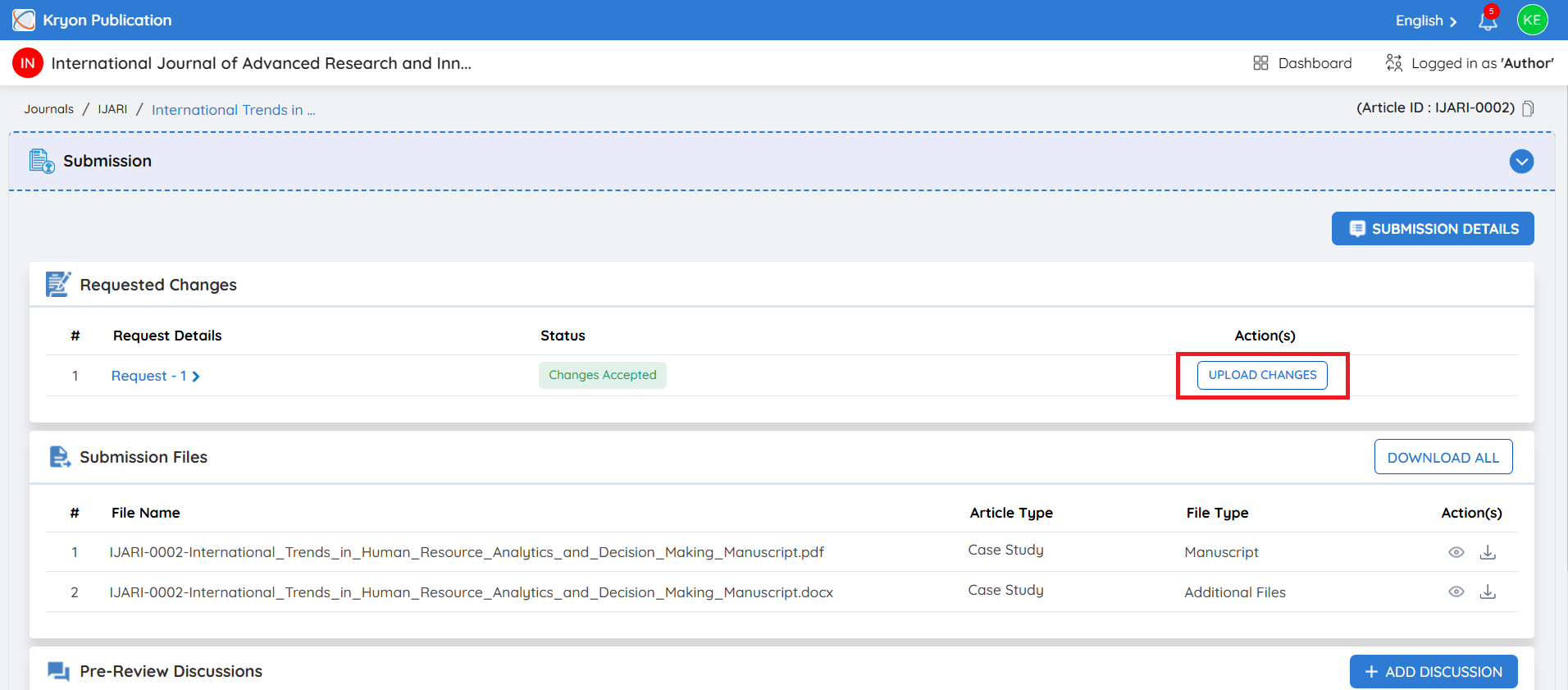The height and width of the screenshot is (690, 1568).
Task: Click the UPLOAD CHANGES button
Action: tap(1262, 375)
